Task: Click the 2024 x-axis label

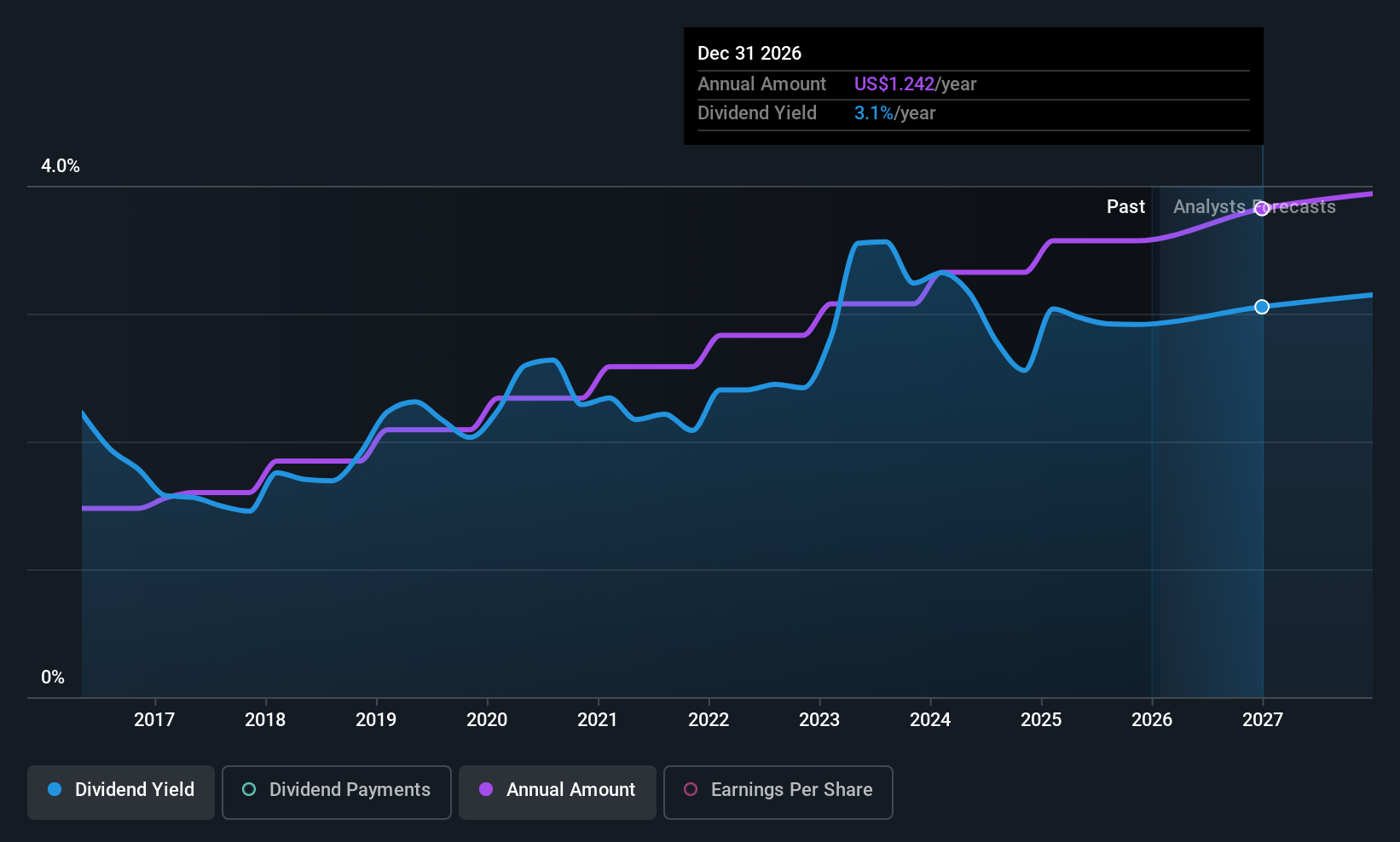Action: coord(930,720)
